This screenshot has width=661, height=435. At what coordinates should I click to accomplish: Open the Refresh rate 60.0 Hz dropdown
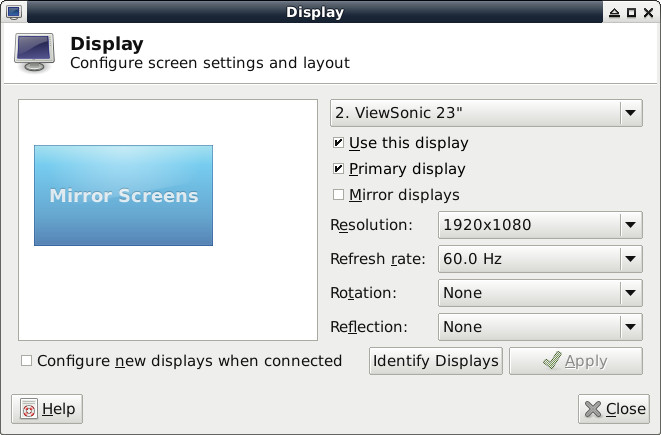coord(539,259)
